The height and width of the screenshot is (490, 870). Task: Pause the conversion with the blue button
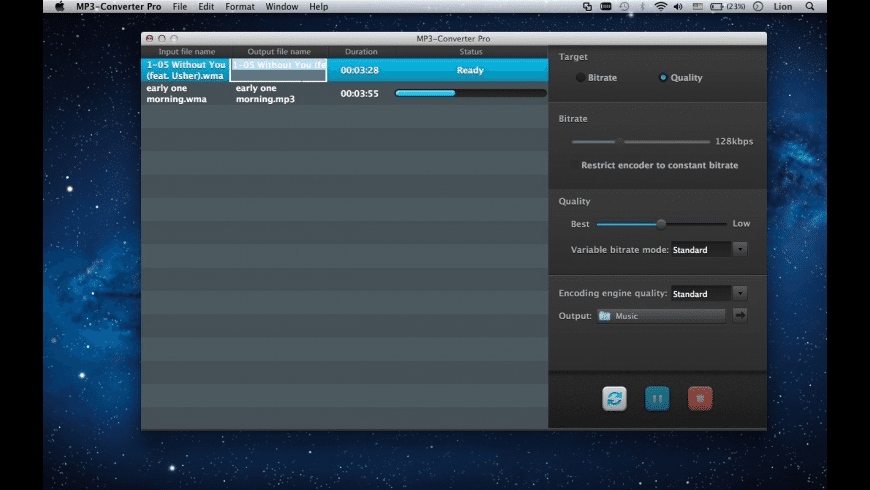click(657, 398)
